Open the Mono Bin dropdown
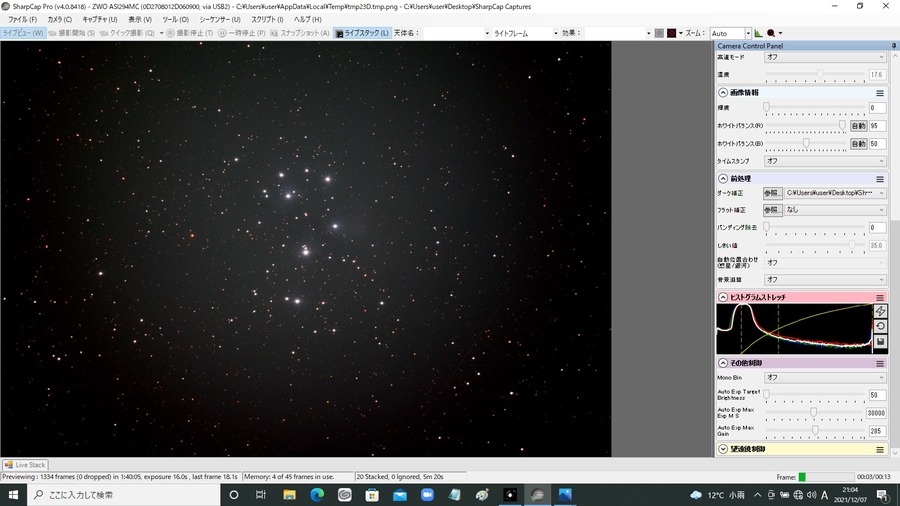This screenshot has width=900, height=506. (x=825, y=377)
